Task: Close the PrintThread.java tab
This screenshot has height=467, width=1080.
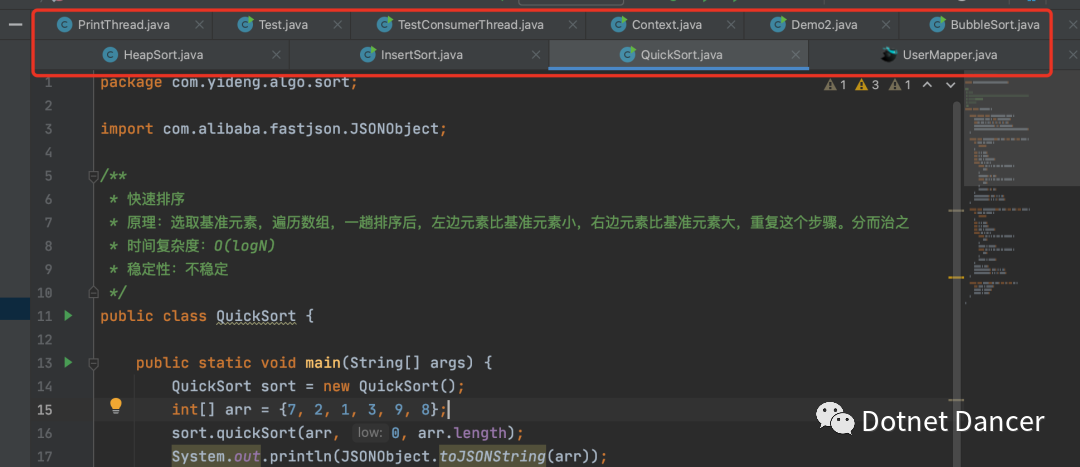Action: point(199,25)
